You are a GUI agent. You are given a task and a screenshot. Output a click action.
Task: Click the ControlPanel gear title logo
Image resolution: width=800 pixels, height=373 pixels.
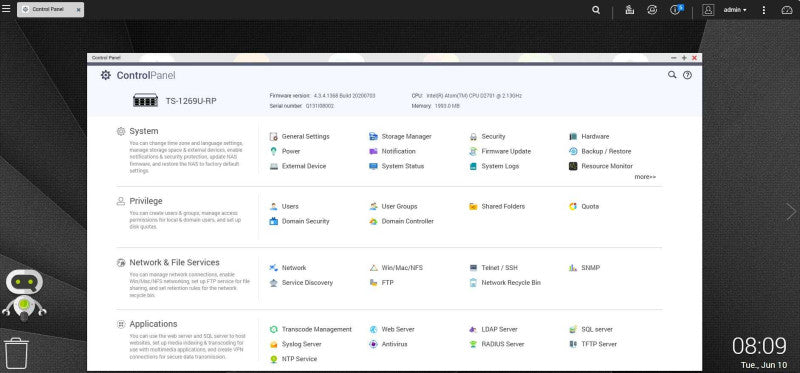106,76
